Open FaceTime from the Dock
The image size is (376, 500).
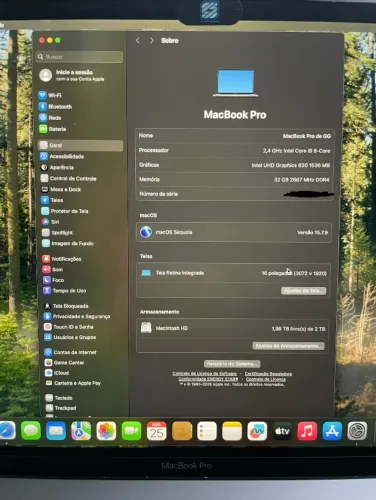click(131, 431)
